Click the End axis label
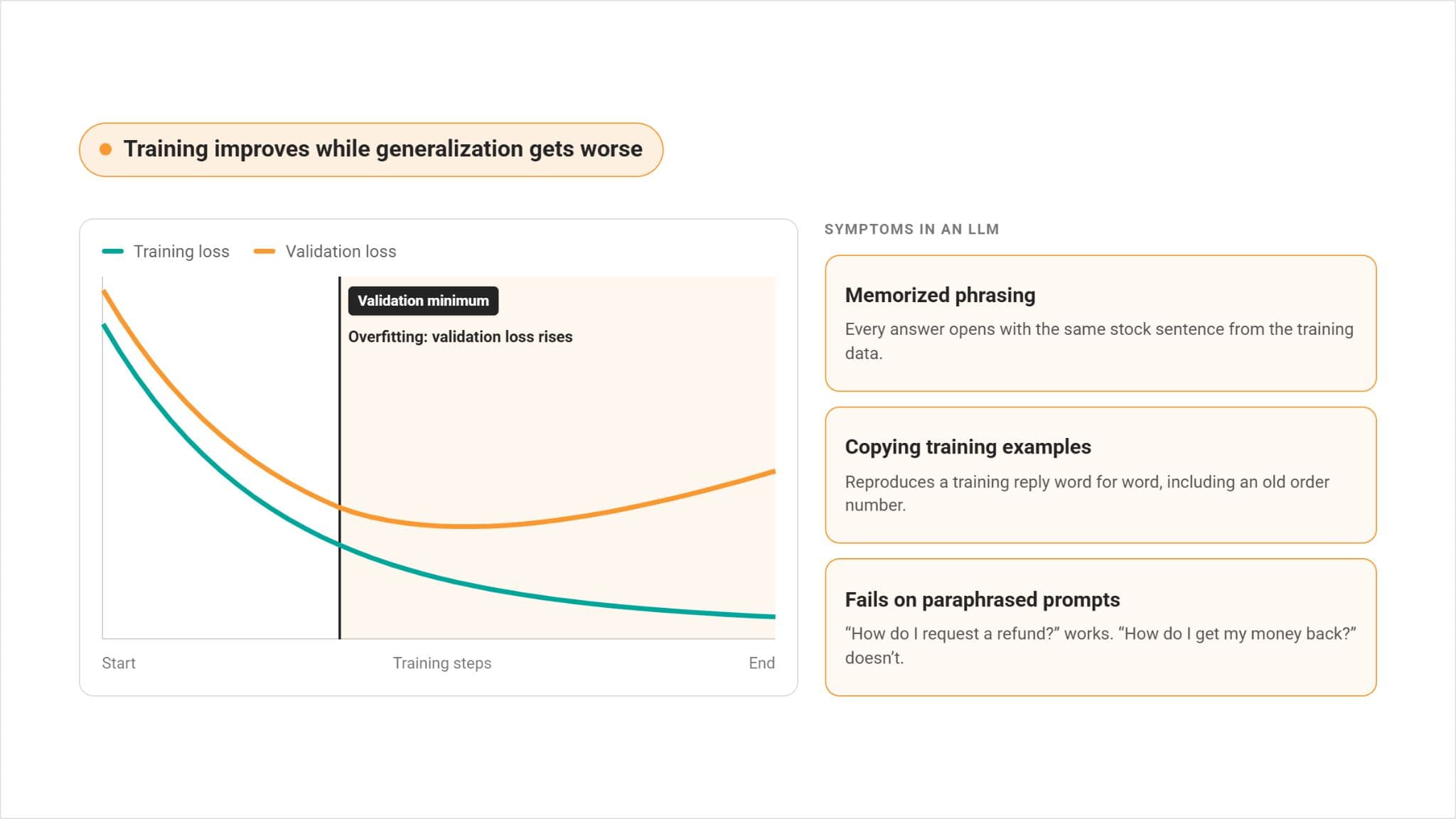This screenshot has height=819, width=1456. click(761, 663)
